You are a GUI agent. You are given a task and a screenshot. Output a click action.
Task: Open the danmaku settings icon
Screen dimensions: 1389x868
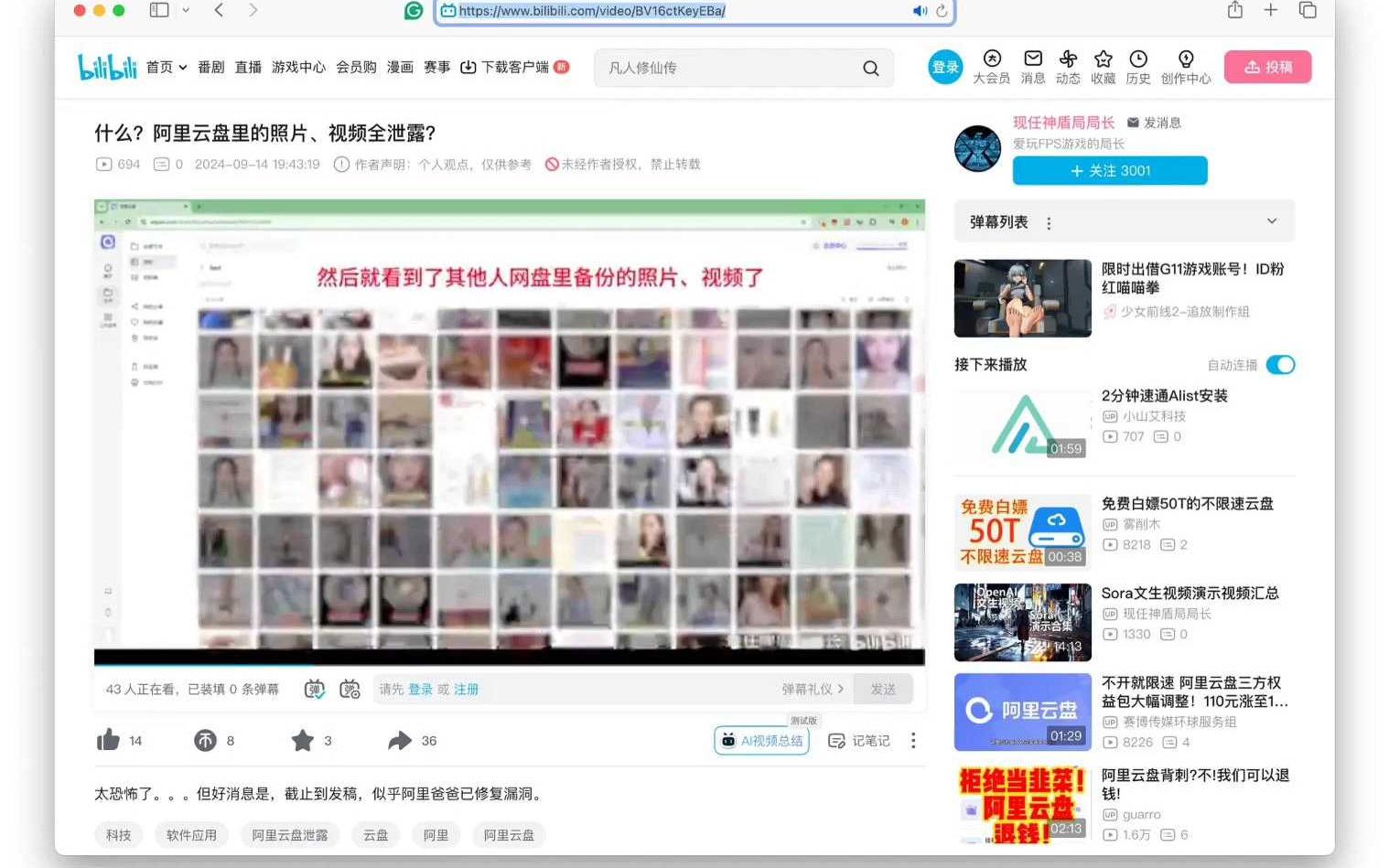pos(350,689)
